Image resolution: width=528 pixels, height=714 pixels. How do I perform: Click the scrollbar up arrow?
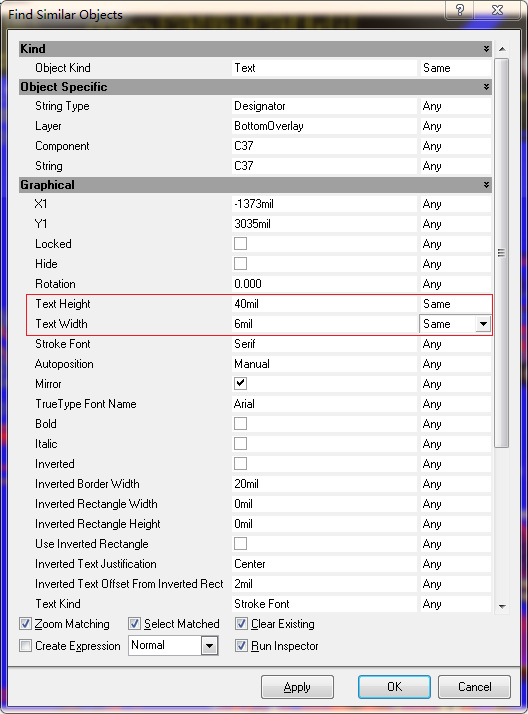pyautogui.click(x=502, y=49)
